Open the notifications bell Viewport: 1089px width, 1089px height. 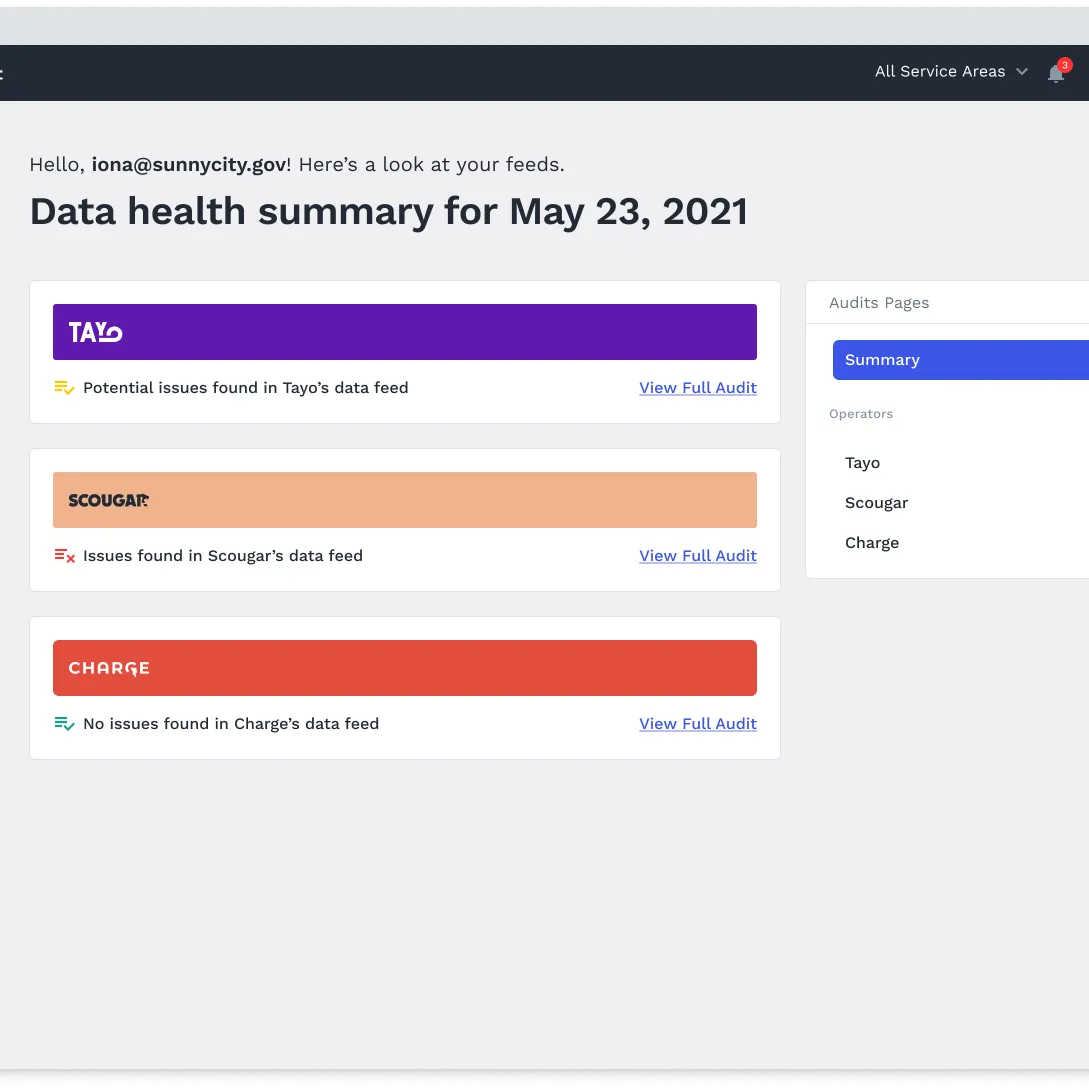click(x=1055, y=73)
